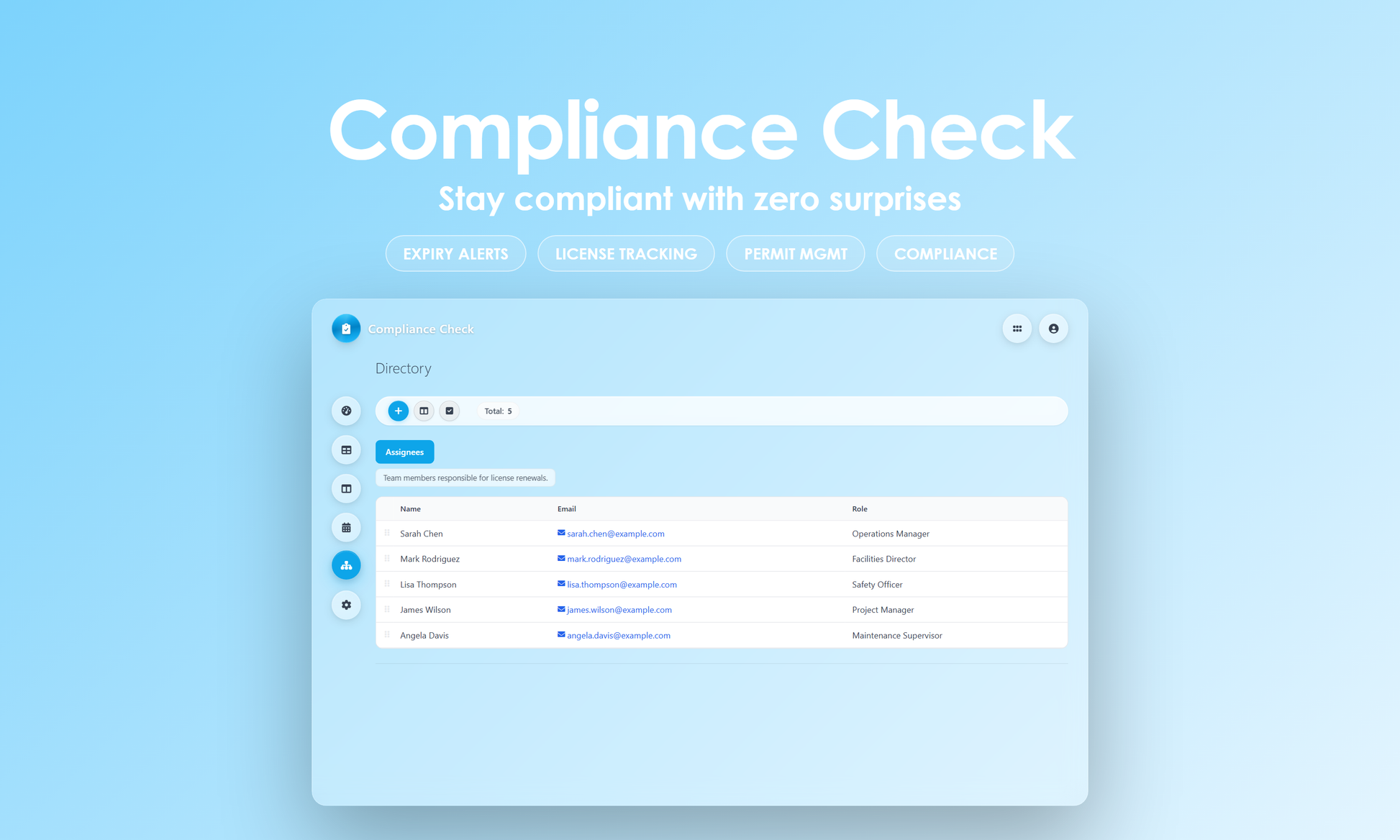The height and width of the screenshot is (840, 1400).
Task: Click the Email column header
Action: (x=566, y=508)
